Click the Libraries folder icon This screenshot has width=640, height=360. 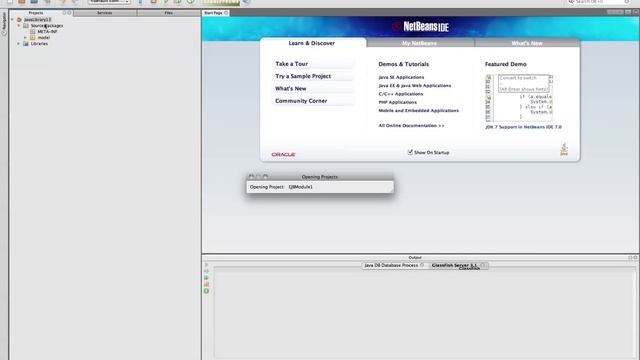click(x=26, y=44)
